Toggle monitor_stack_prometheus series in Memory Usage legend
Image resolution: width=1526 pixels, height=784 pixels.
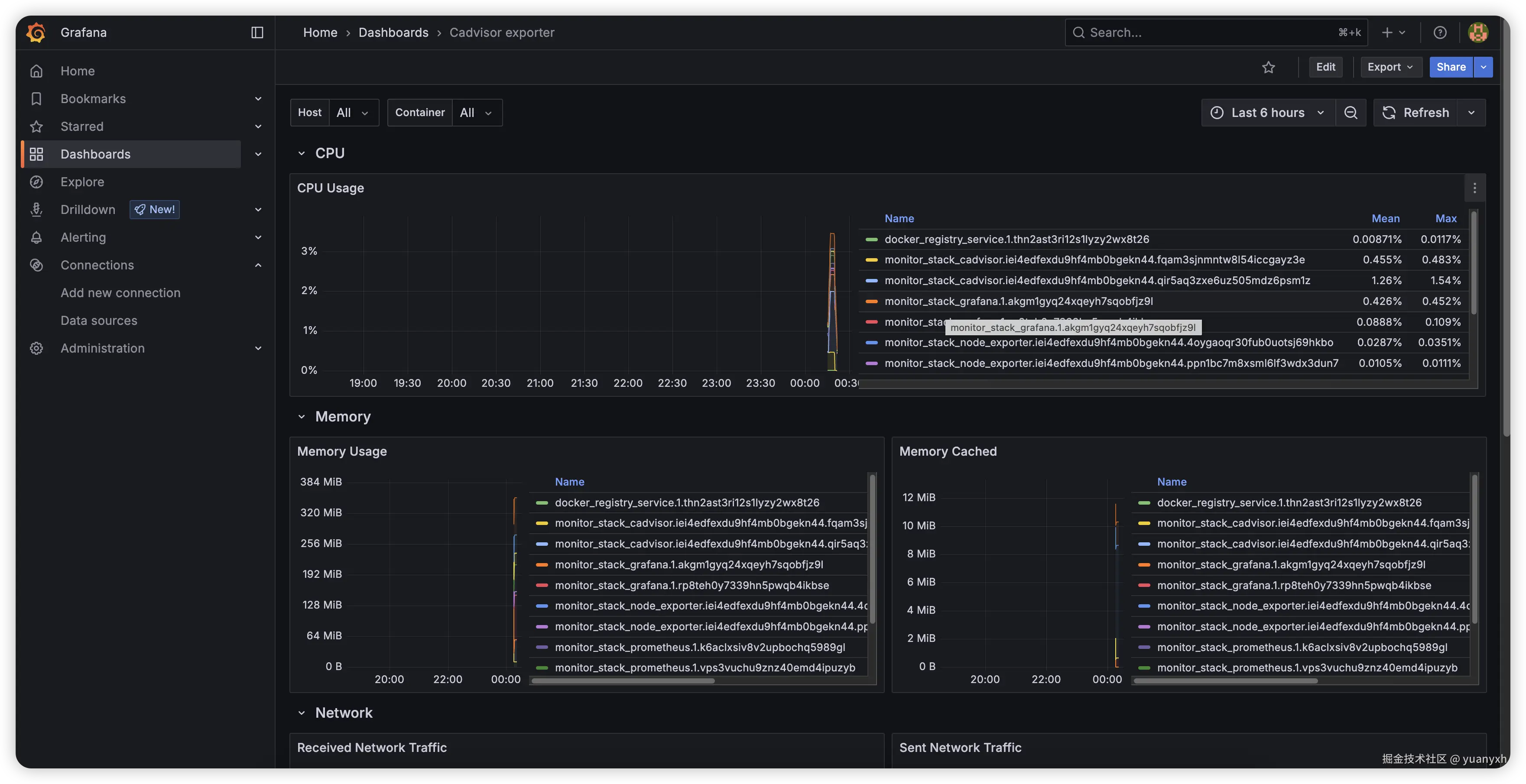click(700, 647)
